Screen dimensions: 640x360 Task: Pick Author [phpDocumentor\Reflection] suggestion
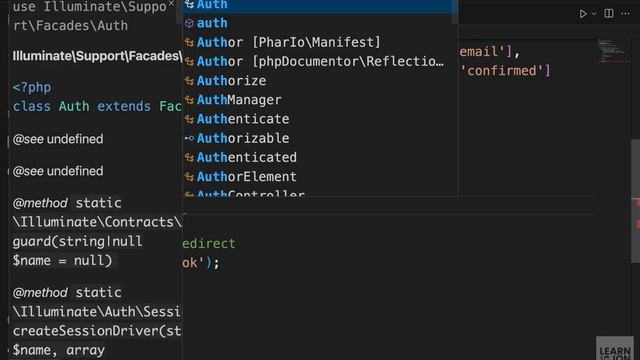pyautogui.click(x=320, y=61)
